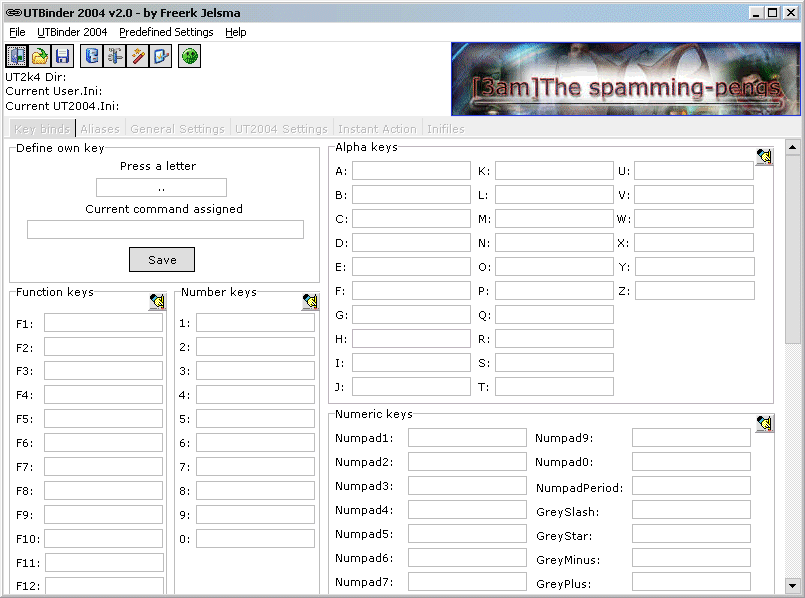Click the icon in Alpha keys group
The image size is (805, 598).
point(764,157)
